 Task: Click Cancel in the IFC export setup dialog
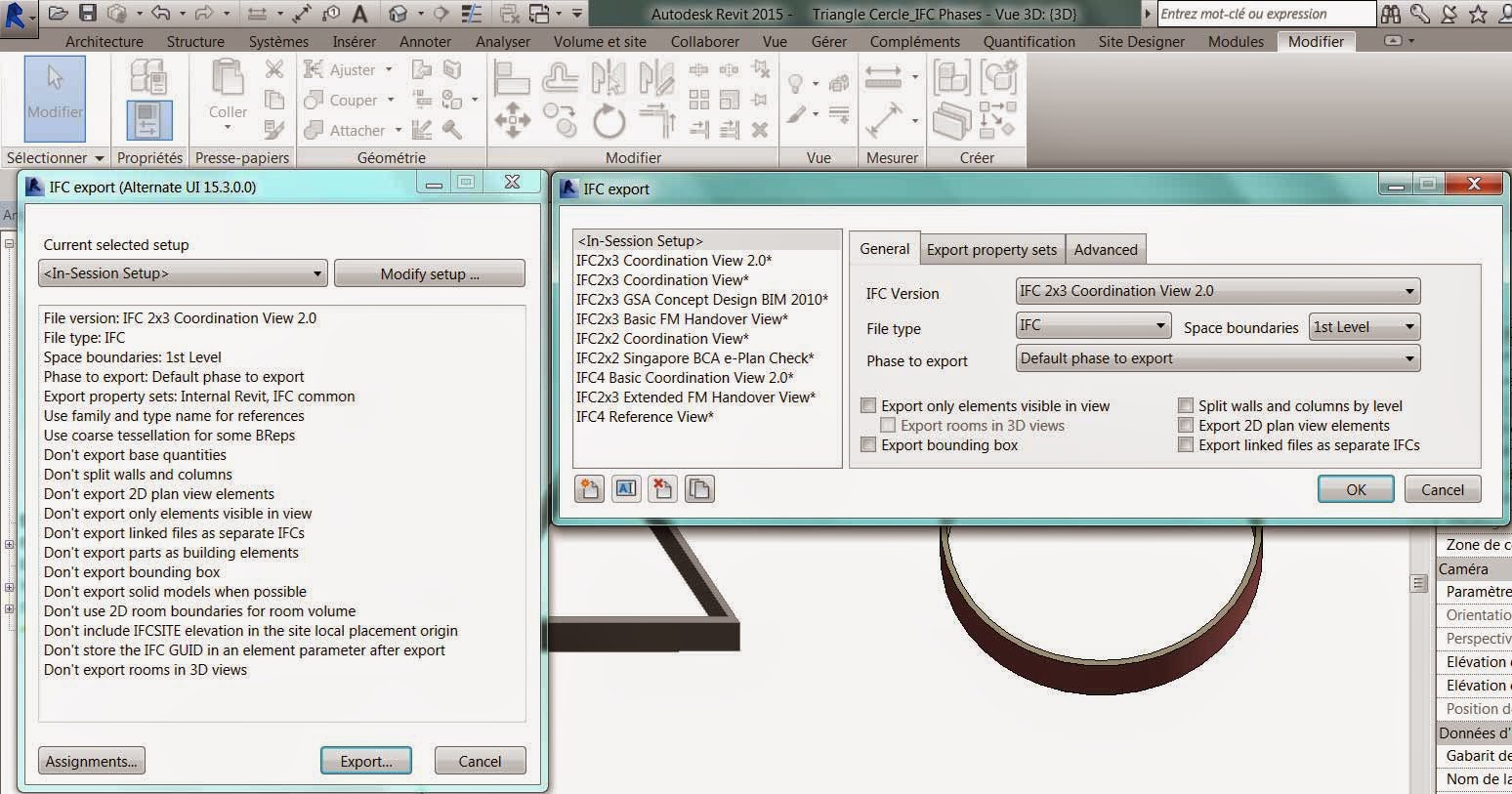click(x=1443, y=489)
